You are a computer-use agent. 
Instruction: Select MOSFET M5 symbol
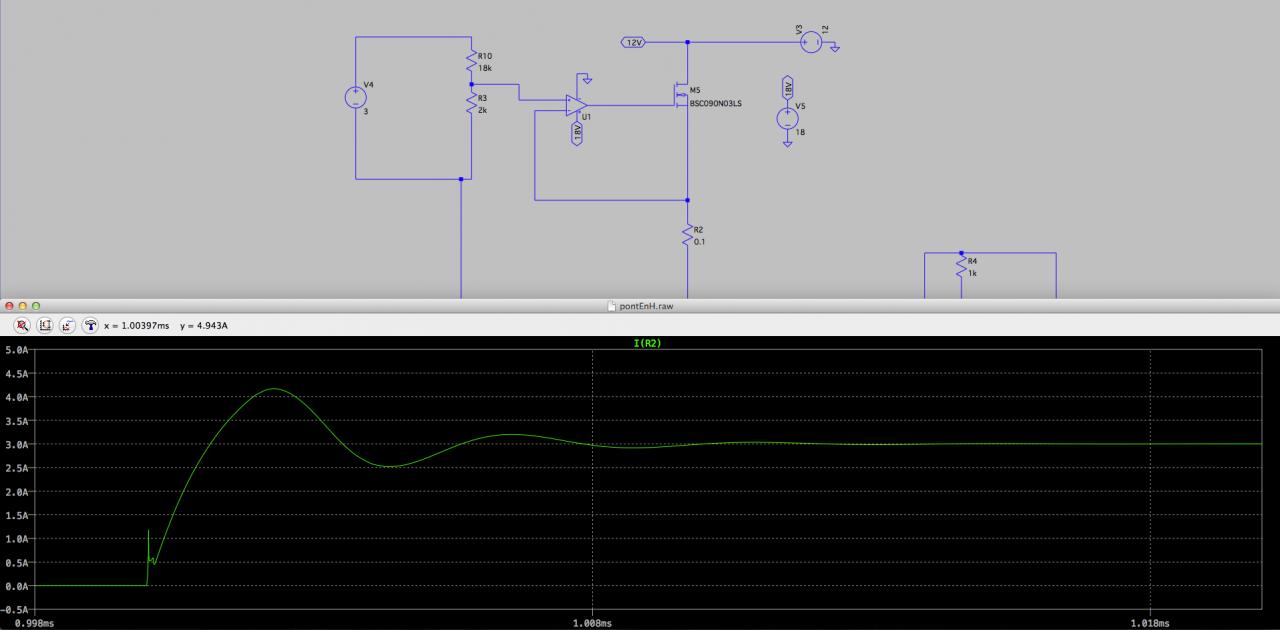click(682, 96)
